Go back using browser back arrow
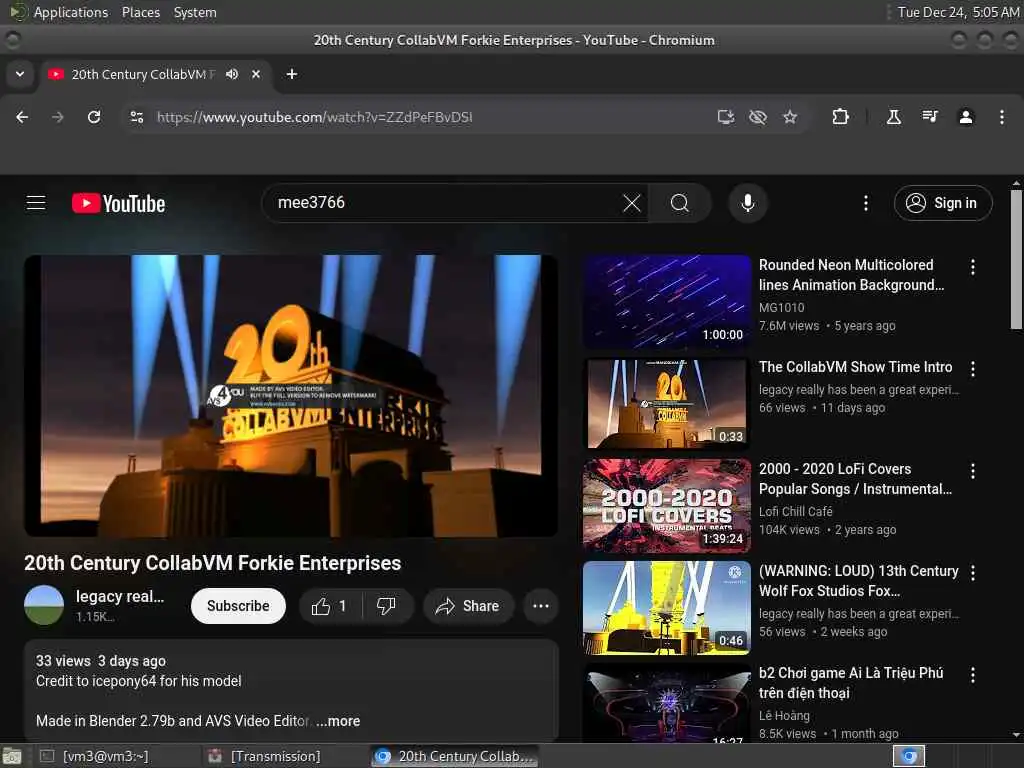Viewport: 1024px width, 768px height. pyautogui.click(x=22, y=117)
